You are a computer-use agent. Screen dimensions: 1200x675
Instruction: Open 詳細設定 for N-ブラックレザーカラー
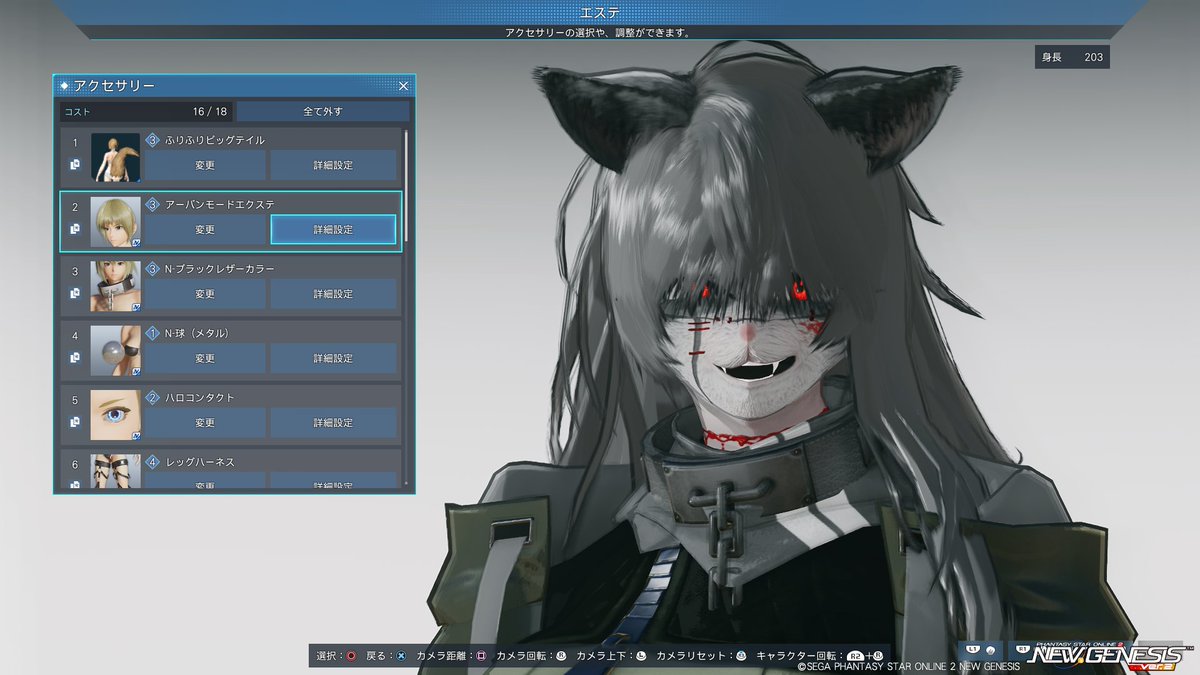333,294
